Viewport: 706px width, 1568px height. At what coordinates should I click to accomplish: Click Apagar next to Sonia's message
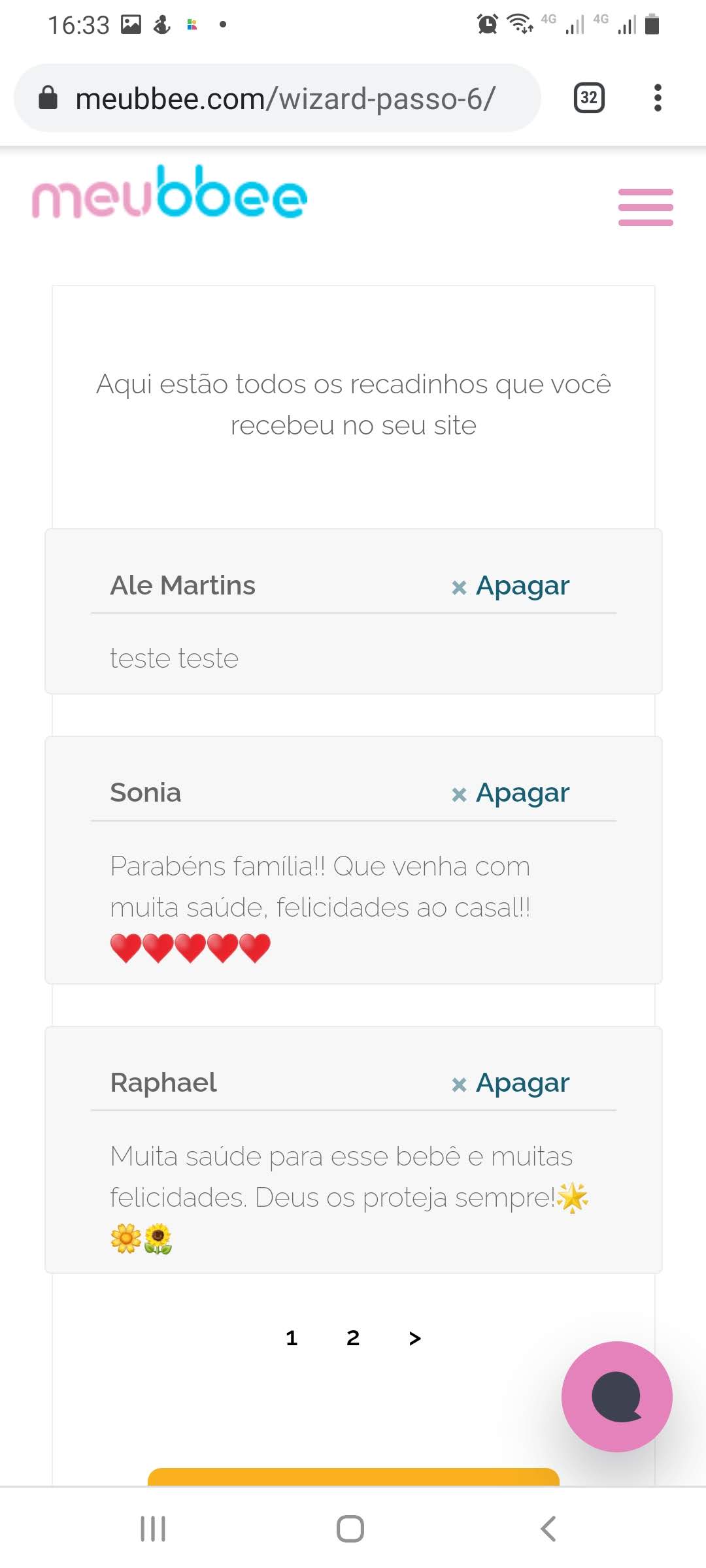tap(511, 793)
